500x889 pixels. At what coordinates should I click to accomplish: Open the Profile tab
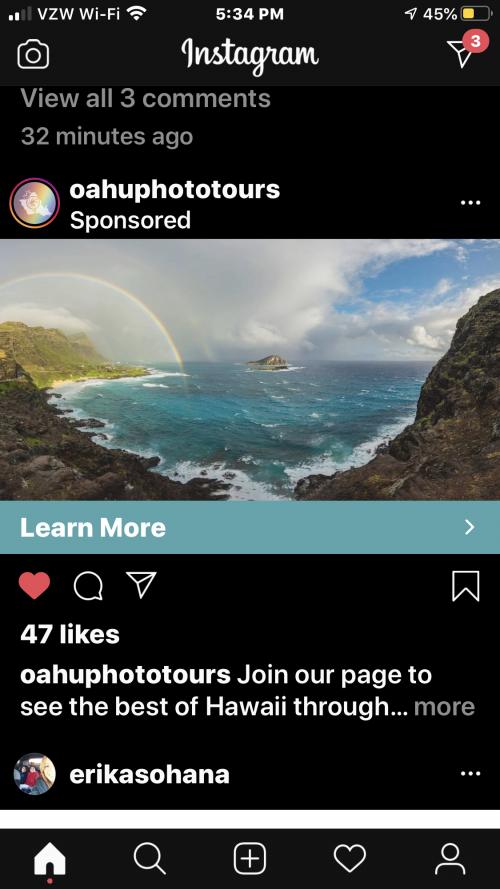[450, 859]
